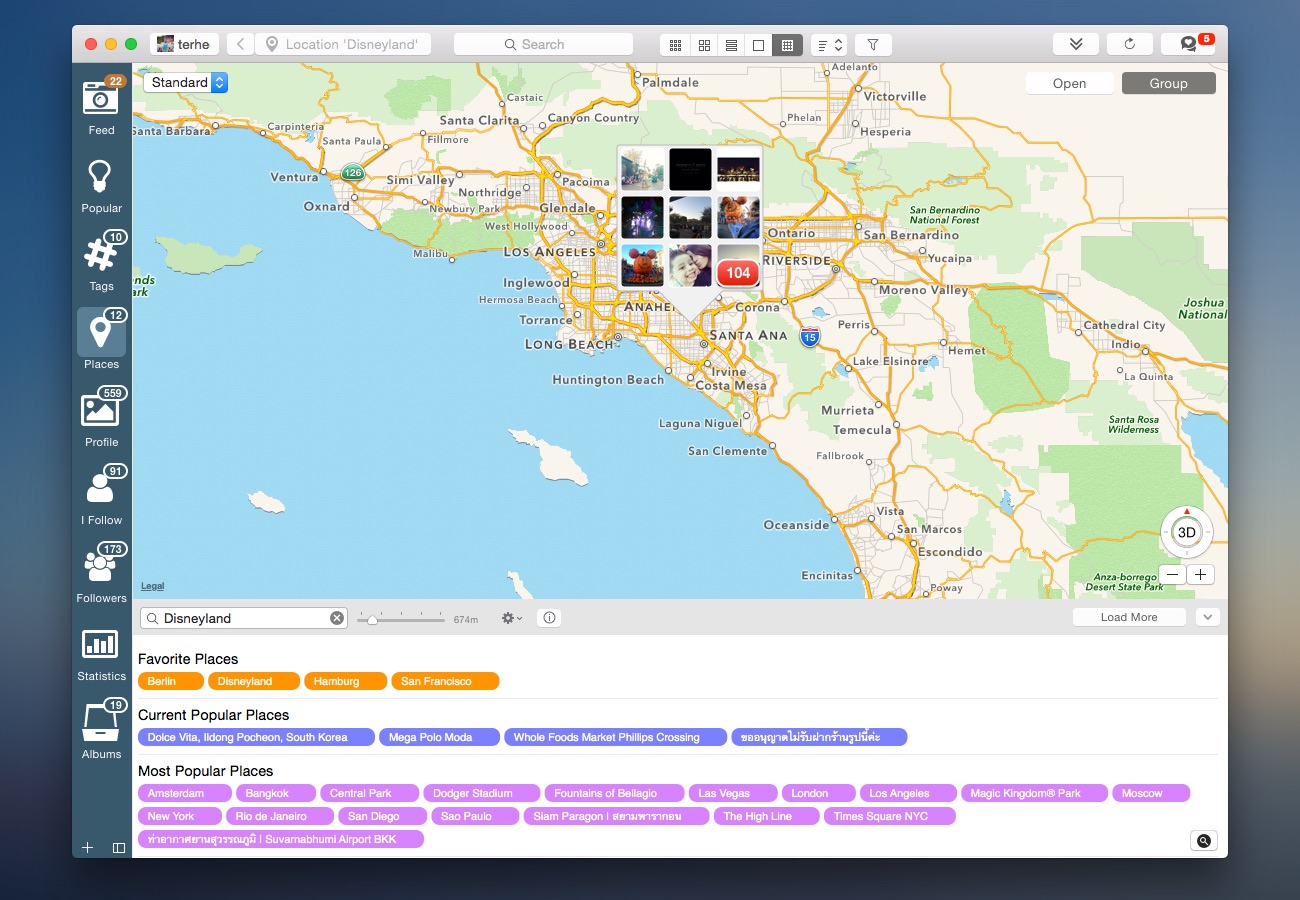Screen dimensions: 1300x900
Task: Open the Standard map type dropdown
Action: pyautogui.click(x=186, y=83)
